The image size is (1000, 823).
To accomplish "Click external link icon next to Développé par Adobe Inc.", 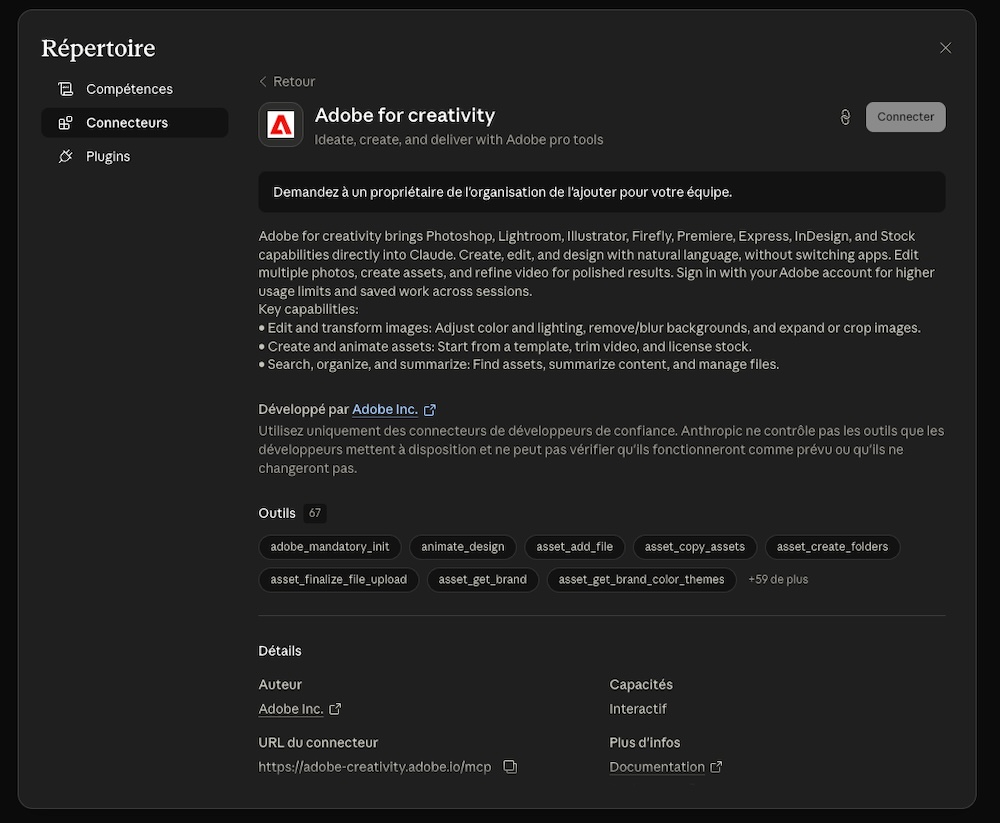I will coord(430,410).
